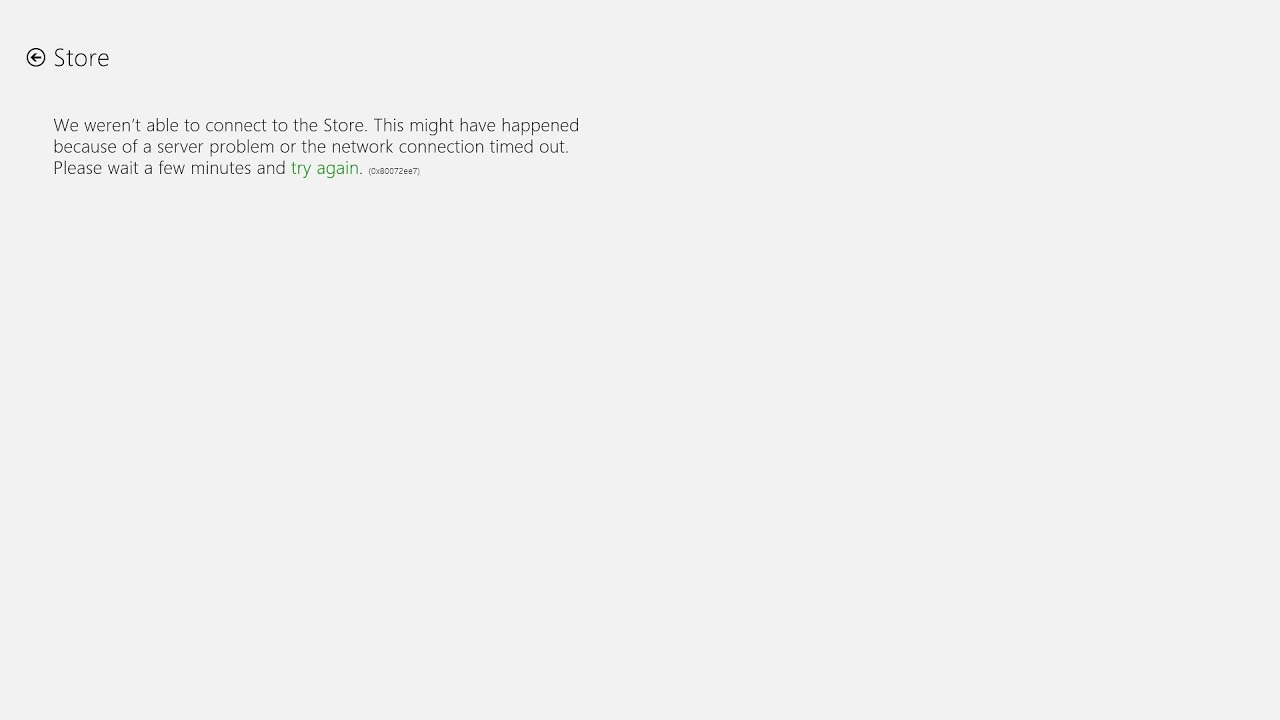The image size is (1280, 720).
Task: Click the line 'We weren't able to connect'
Action: point(316,125)
